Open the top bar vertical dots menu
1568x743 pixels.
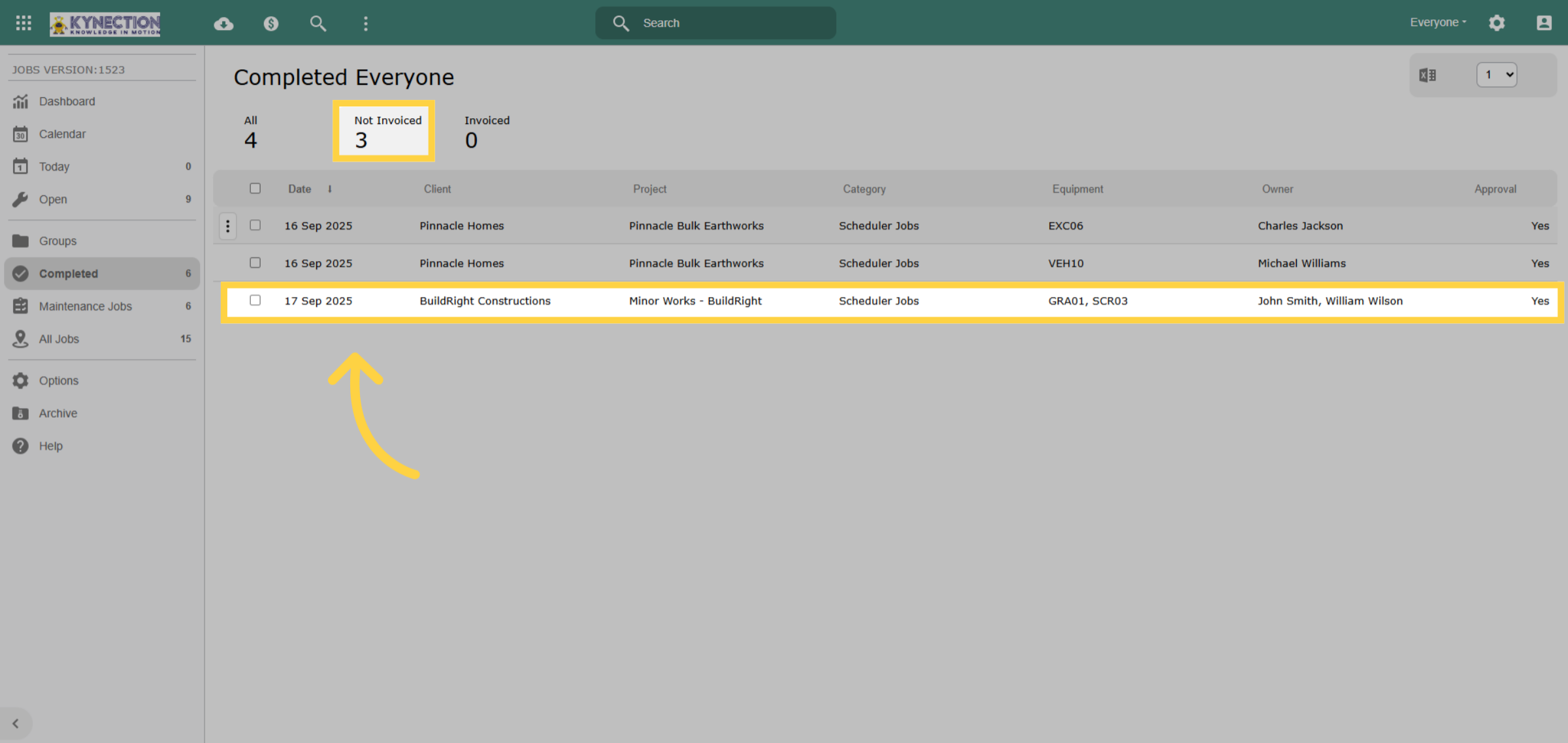coord(366,24)
